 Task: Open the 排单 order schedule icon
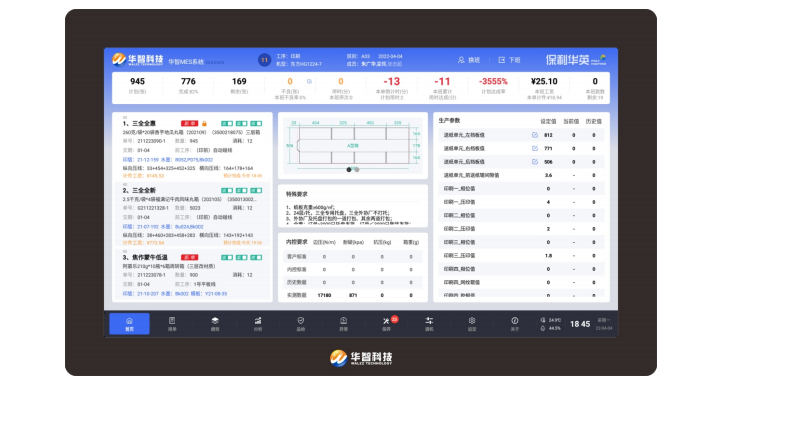coord(172,323)
